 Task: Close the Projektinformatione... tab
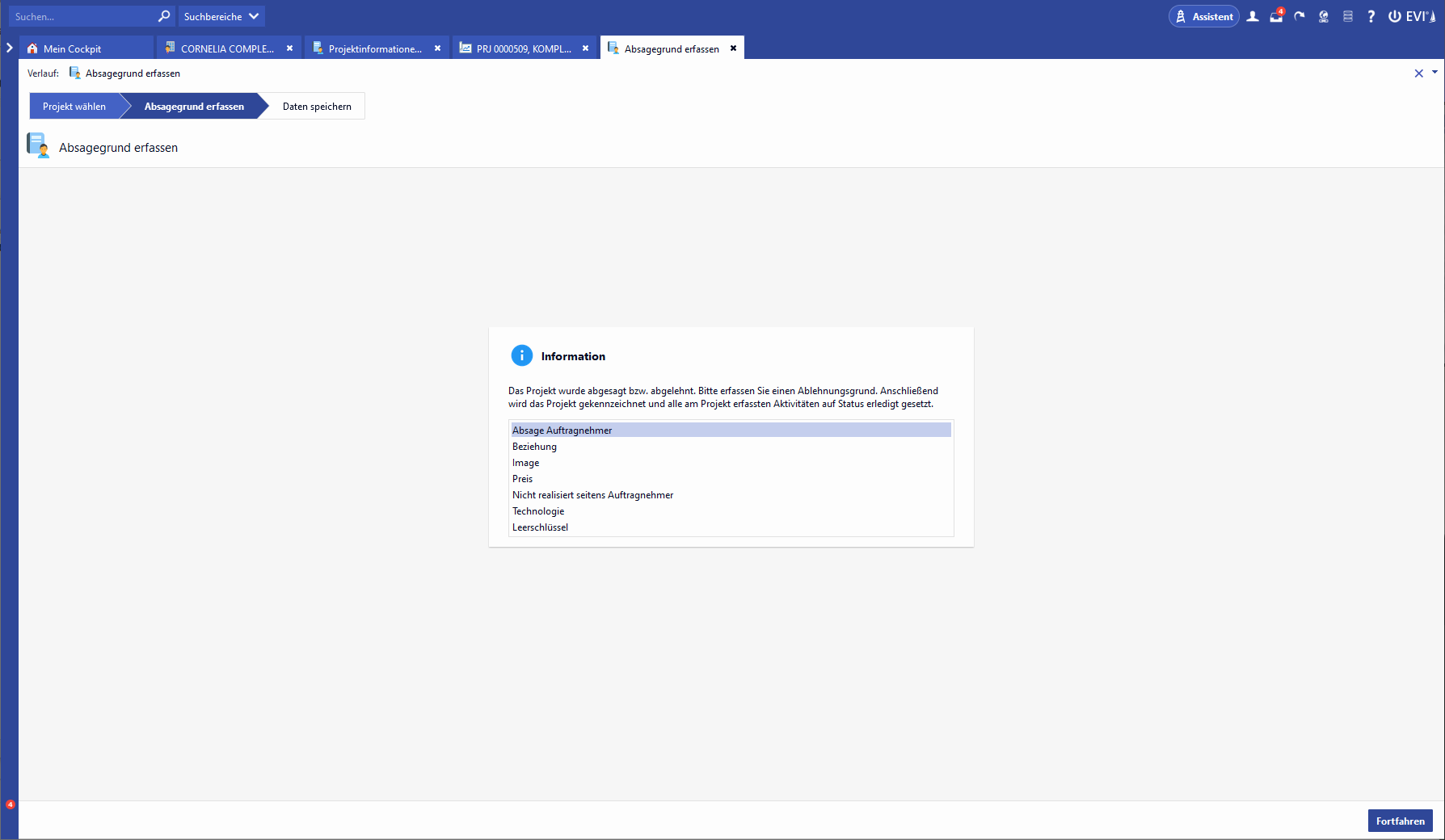coord(437,48)
